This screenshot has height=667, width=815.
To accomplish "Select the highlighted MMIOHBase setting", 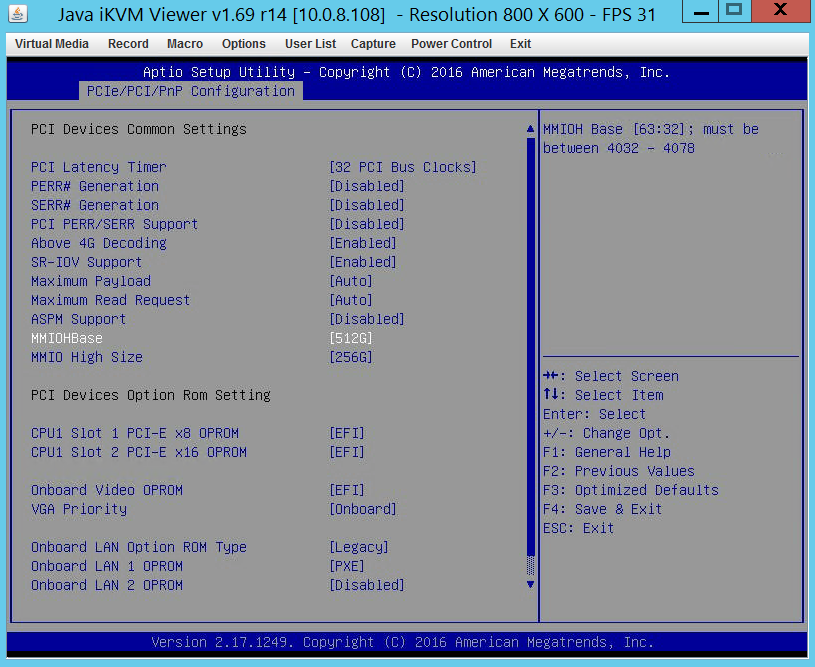I will [67, 338].
